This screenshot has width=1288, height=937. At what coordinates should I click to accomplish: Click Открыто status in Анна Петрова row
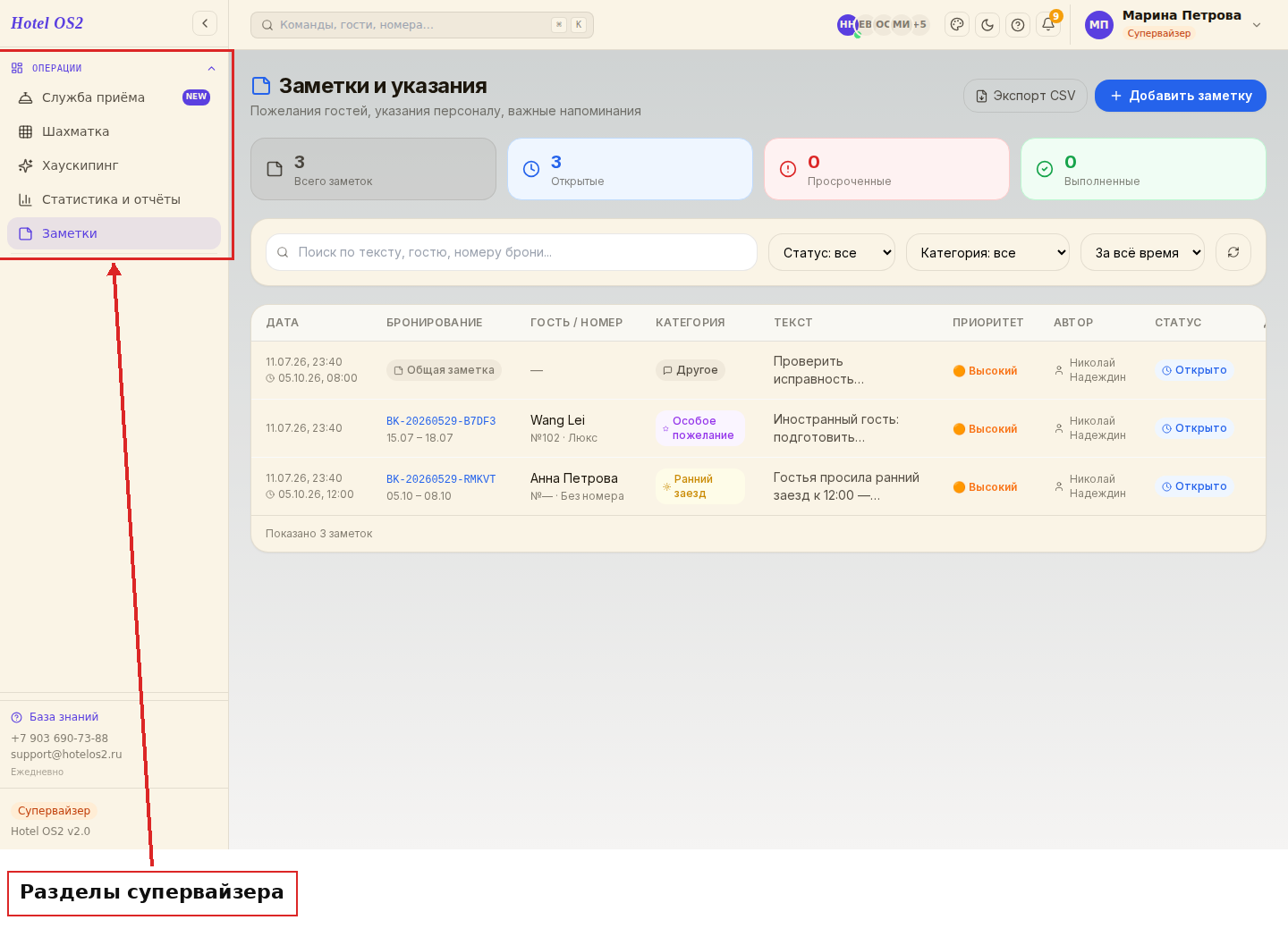pyautogui.click(x=1194, y=486)
